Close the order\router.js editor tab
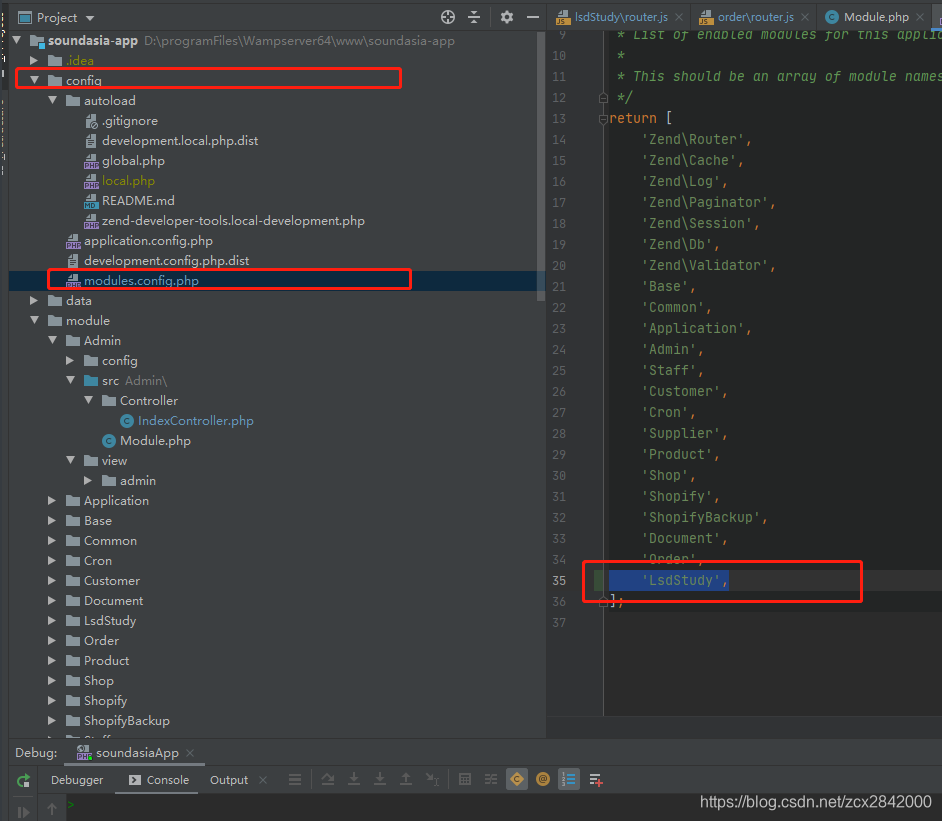 [x=805, y=17]
